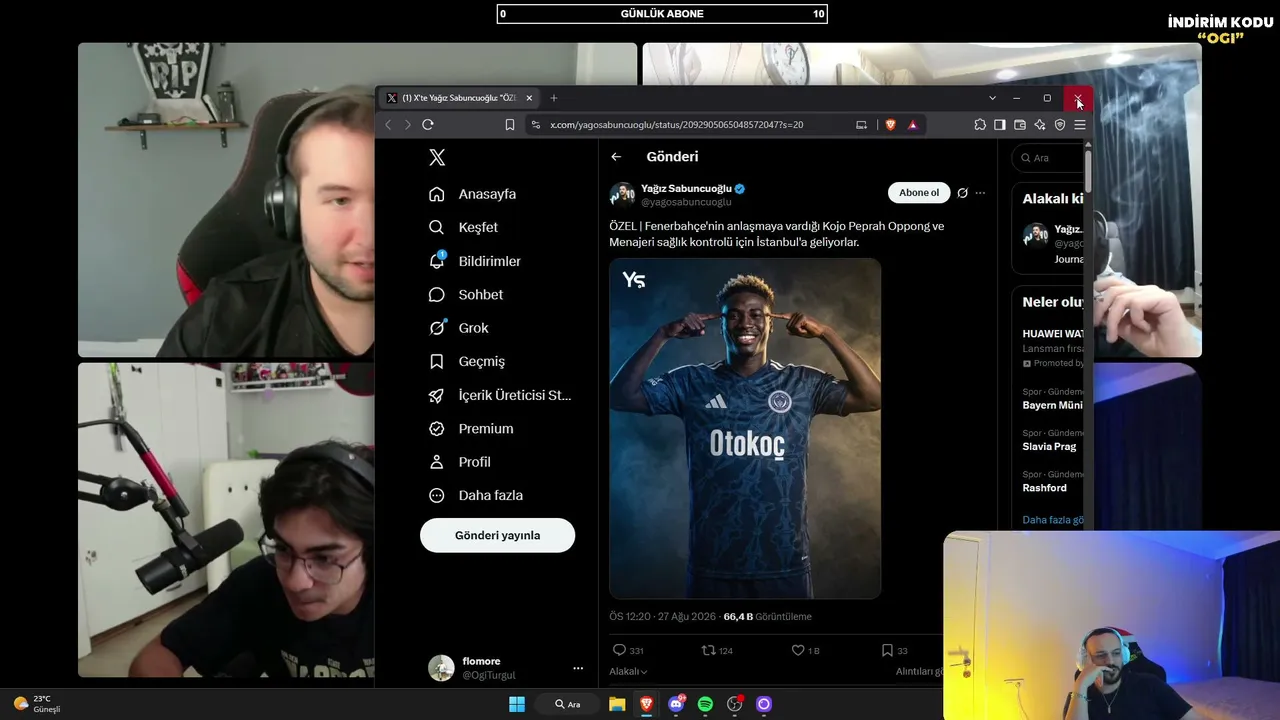
Task: Click the Premium verified badge icon
Action: tap(436, 428)
